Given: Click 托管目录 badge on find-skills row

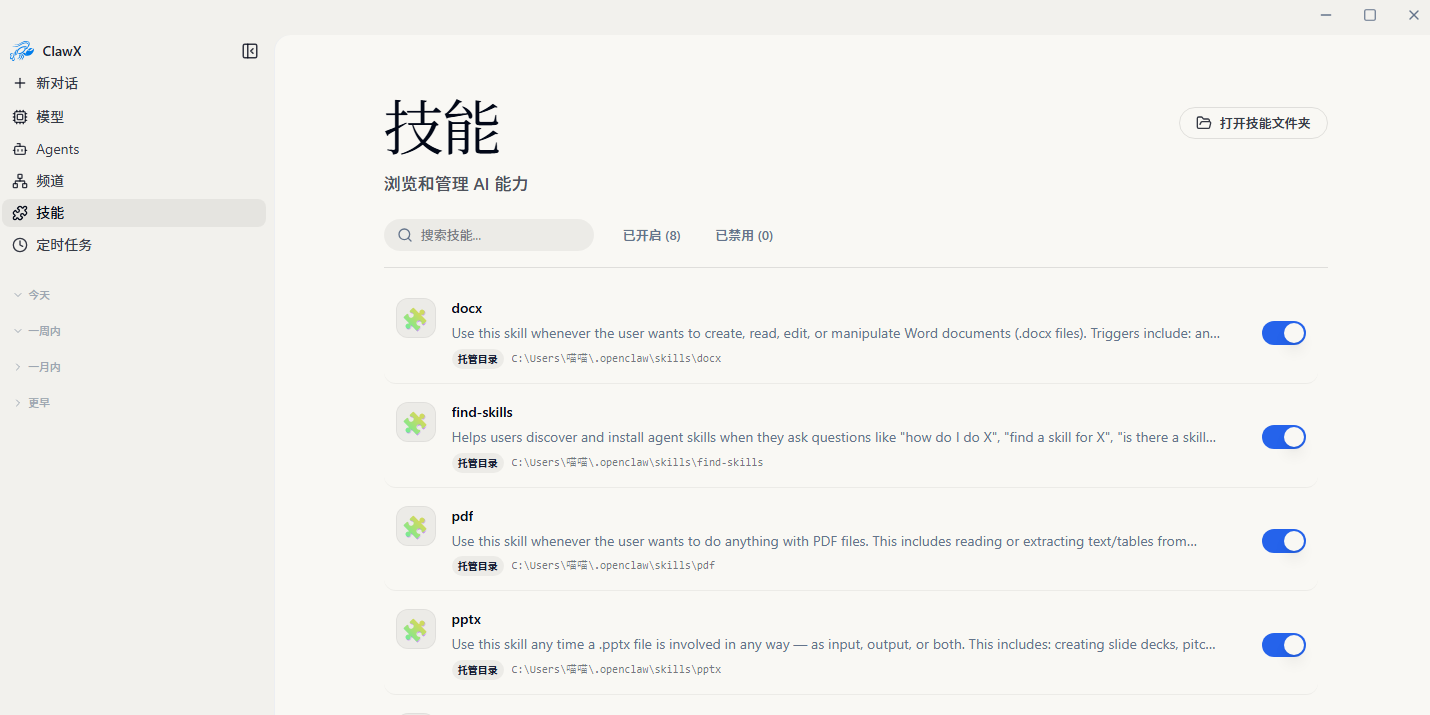Looking at the screenshot, I should tap(478, 463).
